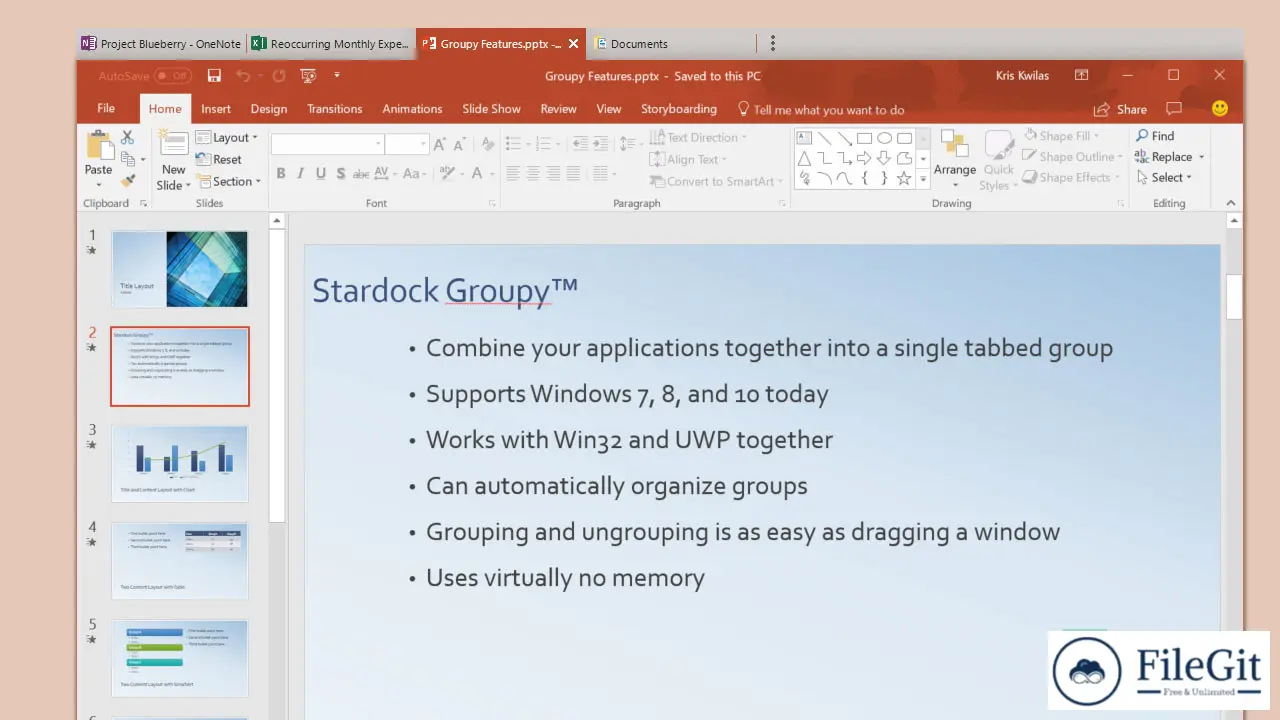Toggle Underline formatting
Viewport: 1280px width, 720px height.
click(x=321, y=174)
